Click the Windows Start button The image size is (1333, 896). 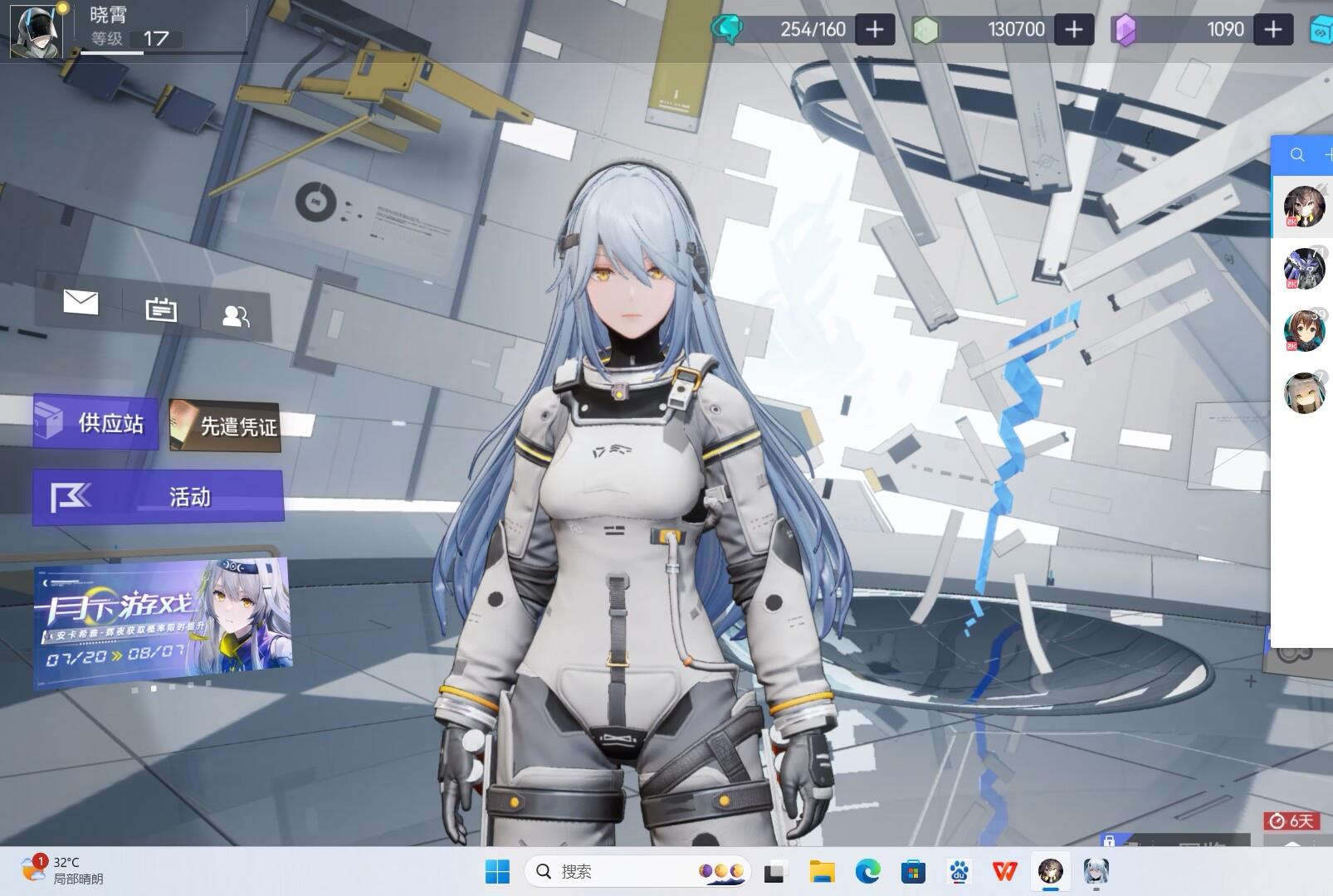point(497,871)
